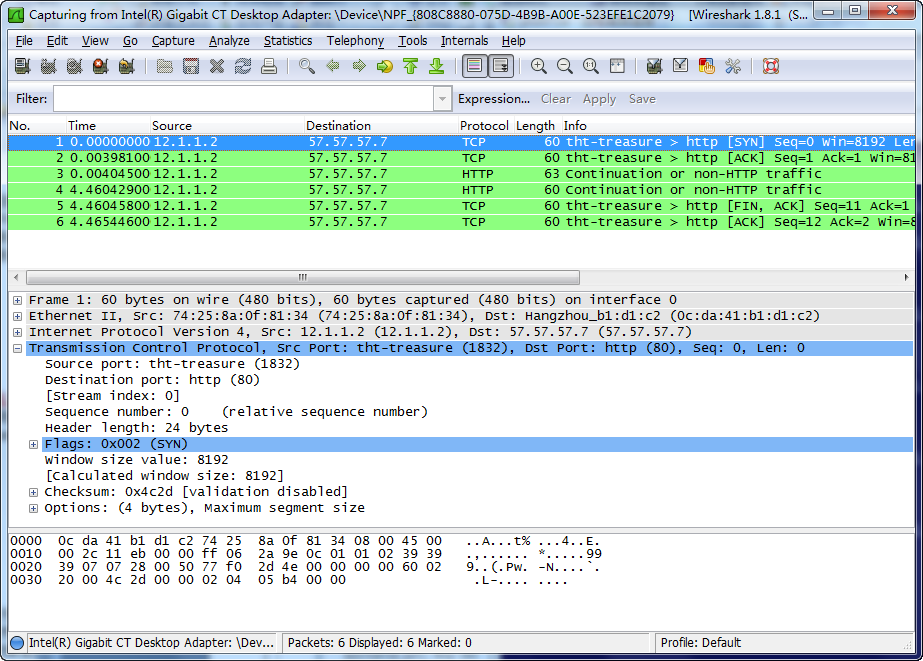
Task: Open the Analyze menu
Action: coord(229,41)
